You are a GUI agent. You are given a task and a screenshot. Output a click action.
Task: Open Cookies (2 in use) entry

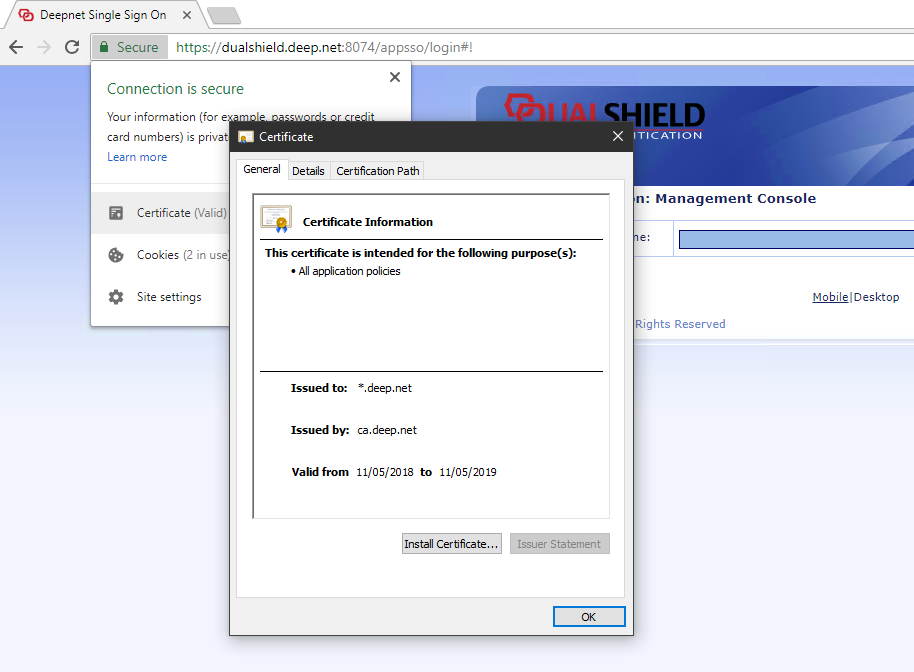(x=161, y=255)
